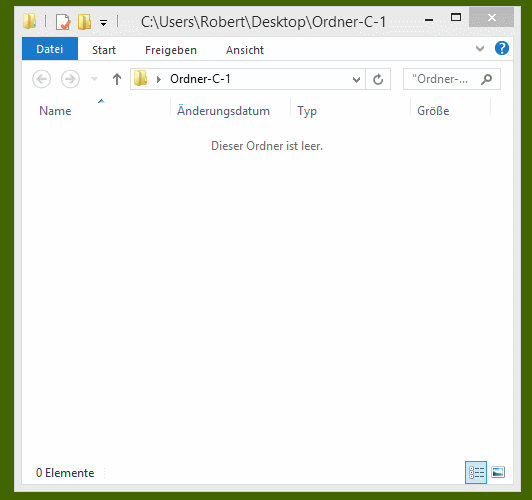Open Help with the blue question mark
Viewport: 532px width, 500px height.
pos(502,48)
